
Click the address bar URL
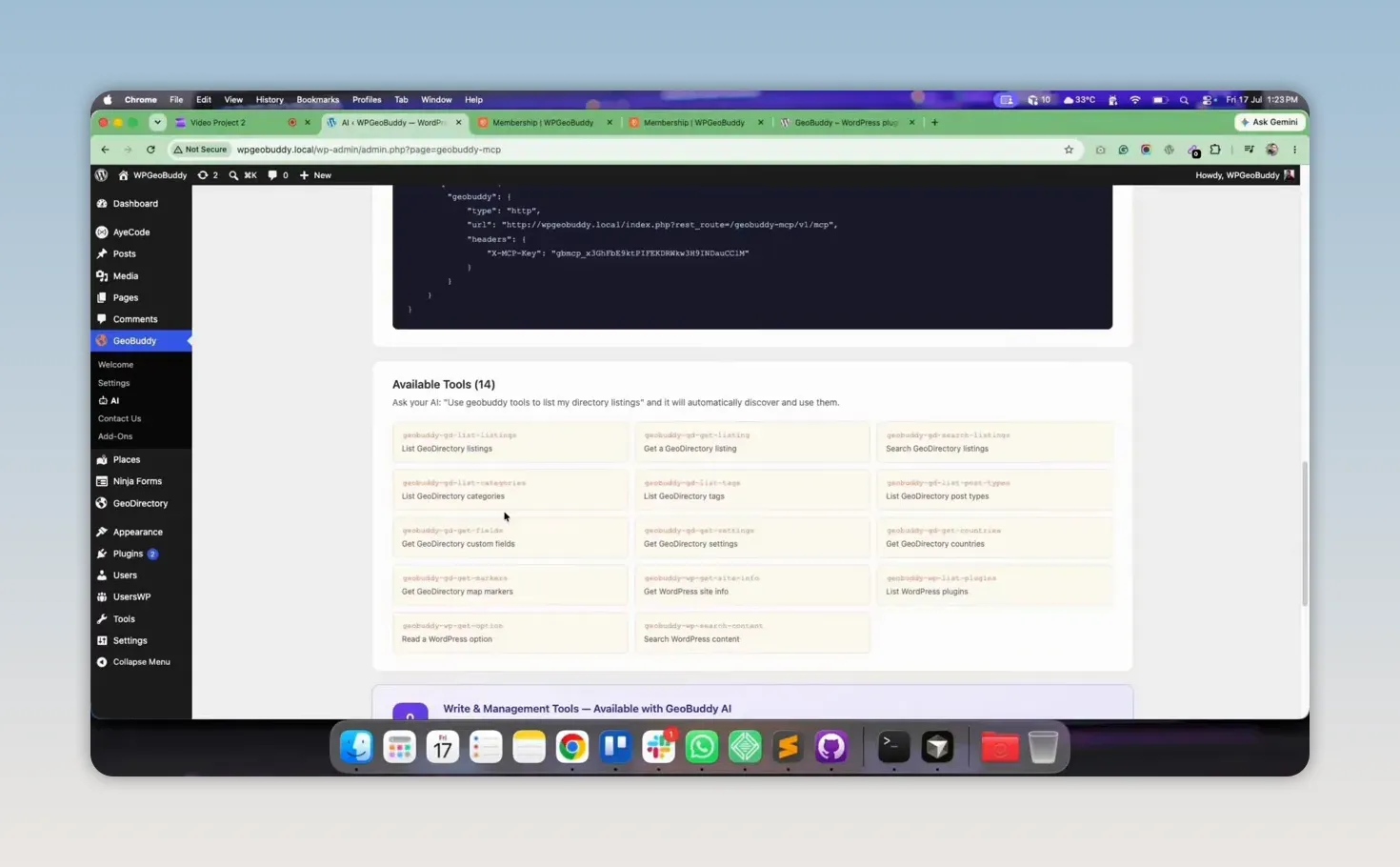click(x=369, y=150)
